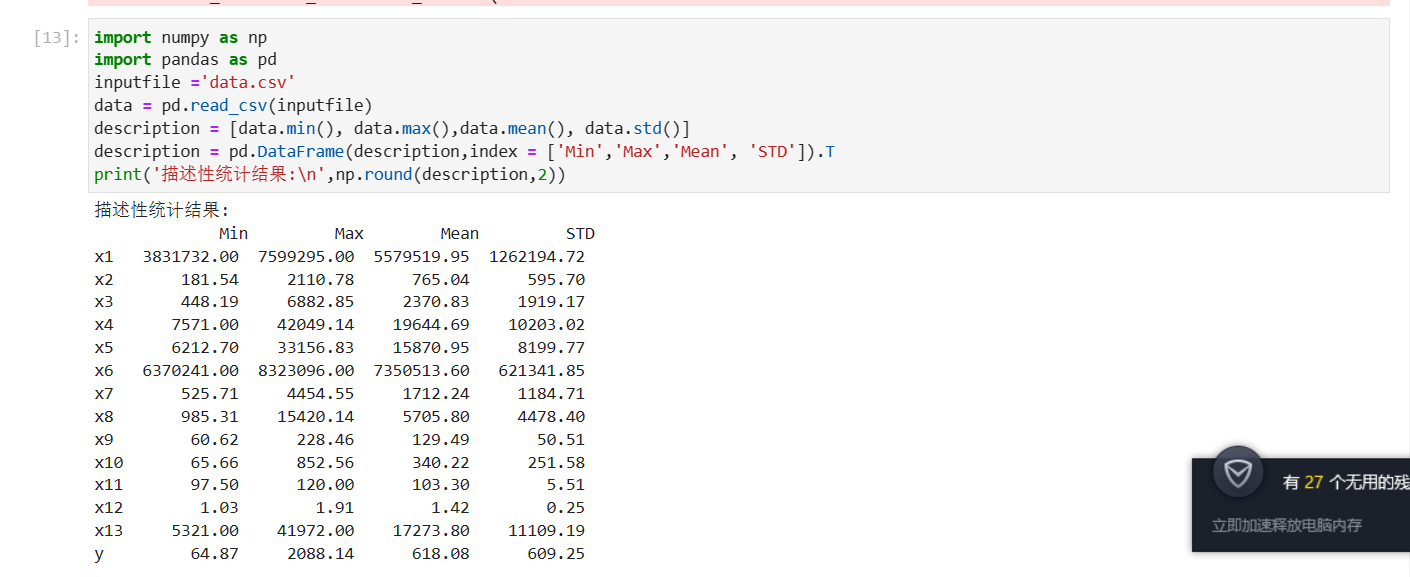Click the code line 'import pandas as pd'

click(186, 60)
